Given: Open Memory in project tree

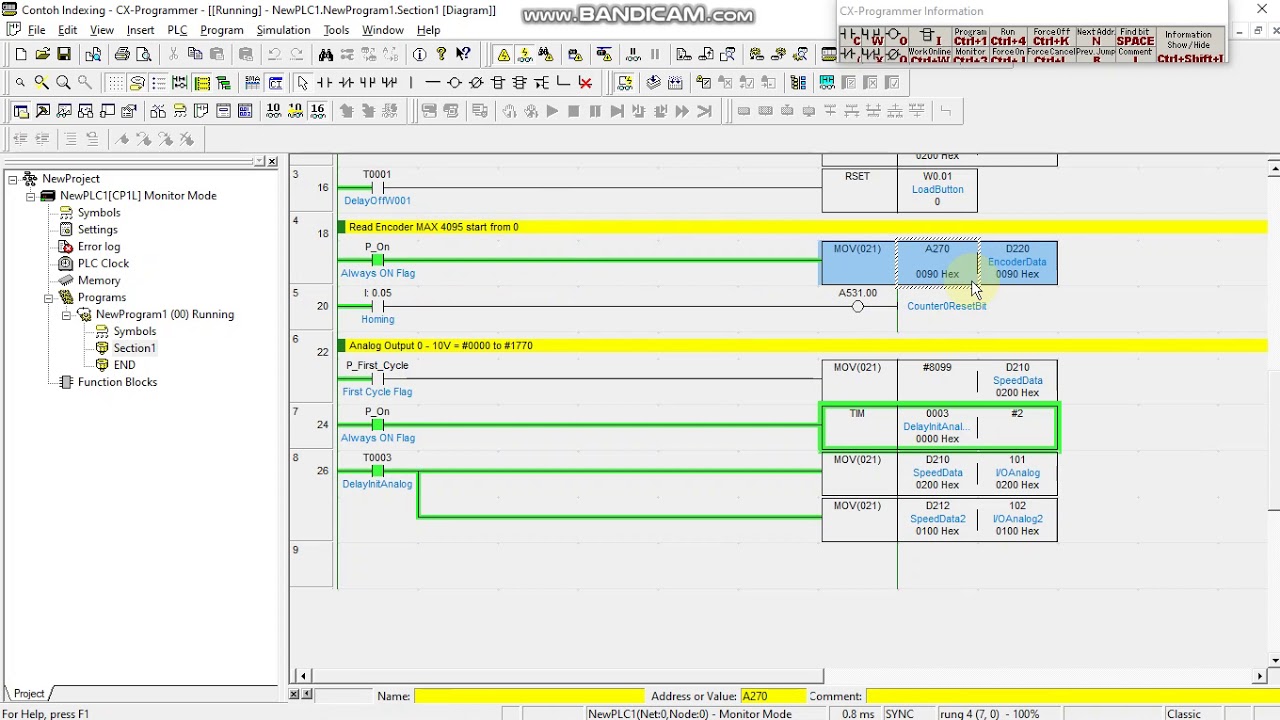Looking at the screenshot, I should [99, 281].
